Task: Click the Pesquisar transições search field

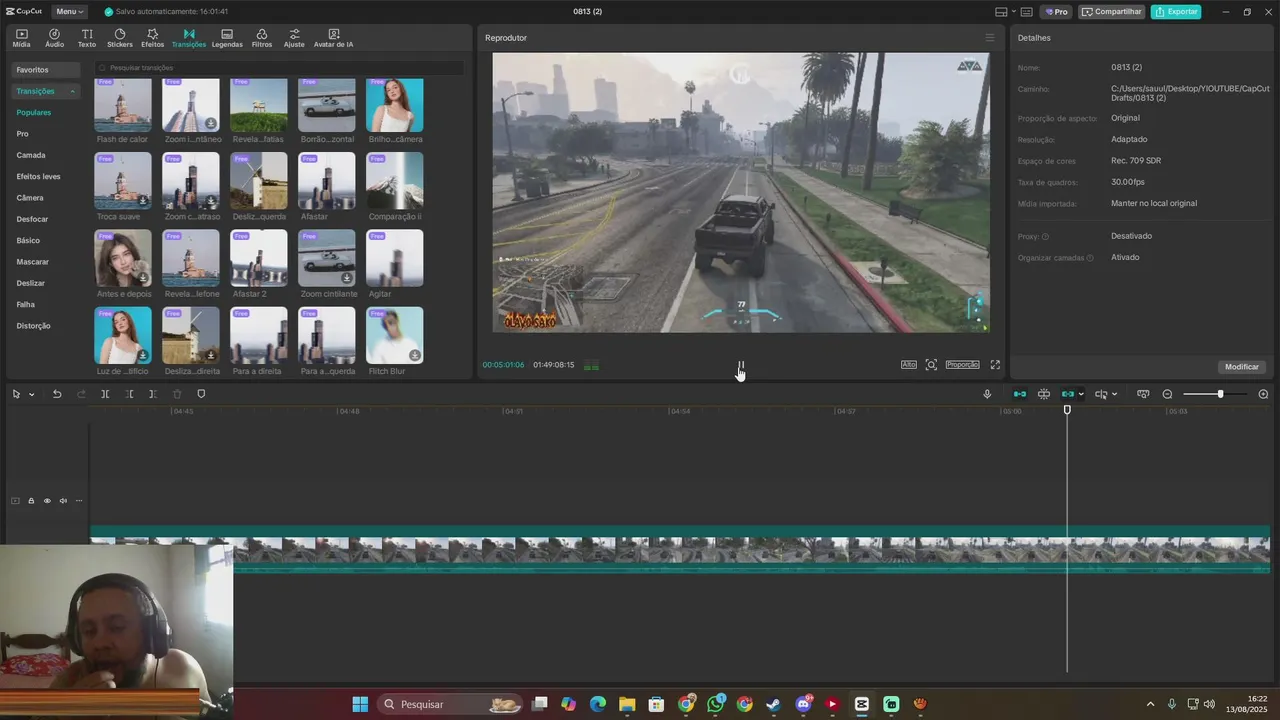Action: [x=279, y=68]
